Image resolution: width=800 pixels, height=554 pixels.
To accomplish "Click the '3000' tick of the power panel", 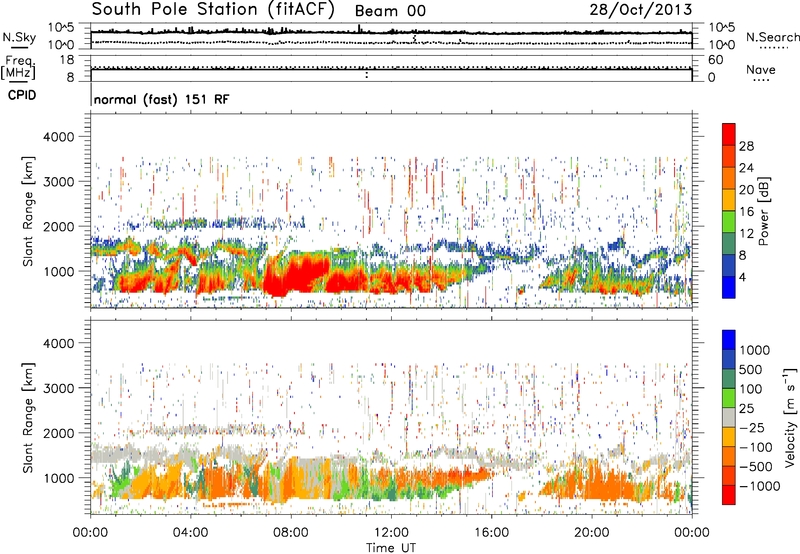I will pos(59,182).
